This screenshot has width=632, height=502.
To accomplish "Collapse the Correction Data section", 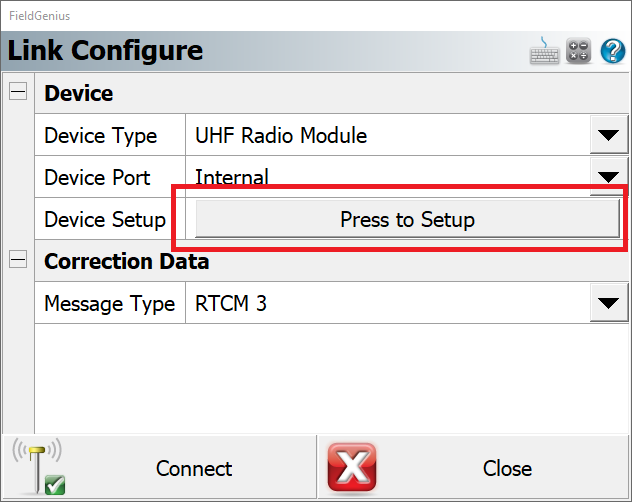I will click(18, 260).
